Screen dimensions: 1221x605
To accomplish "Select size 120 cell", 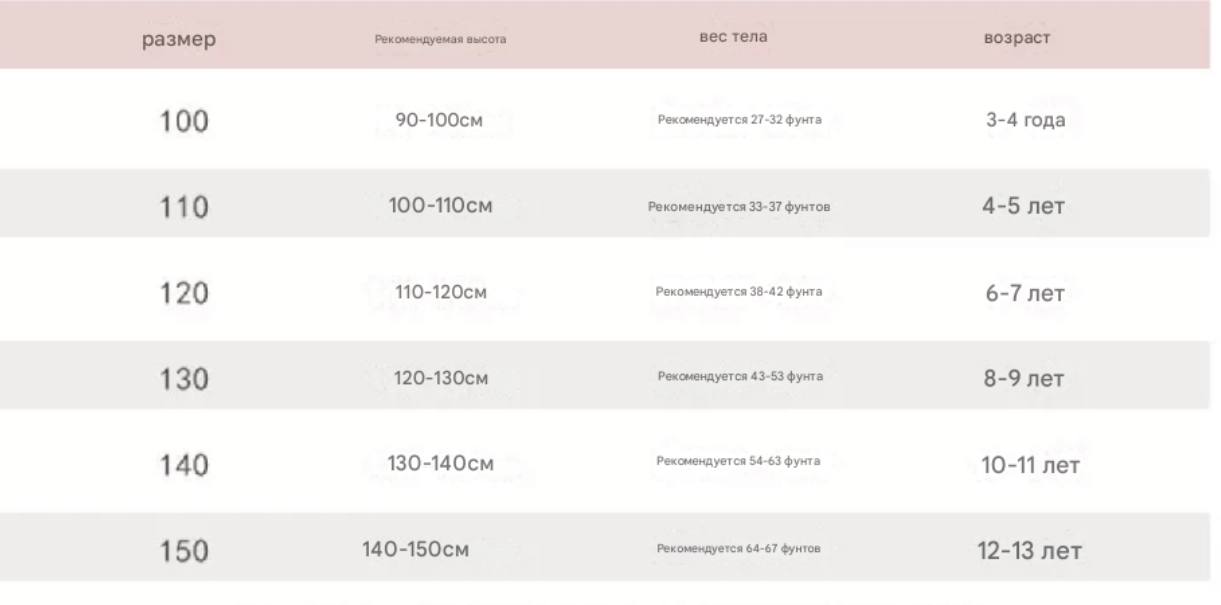I will (x=185, y=294).
